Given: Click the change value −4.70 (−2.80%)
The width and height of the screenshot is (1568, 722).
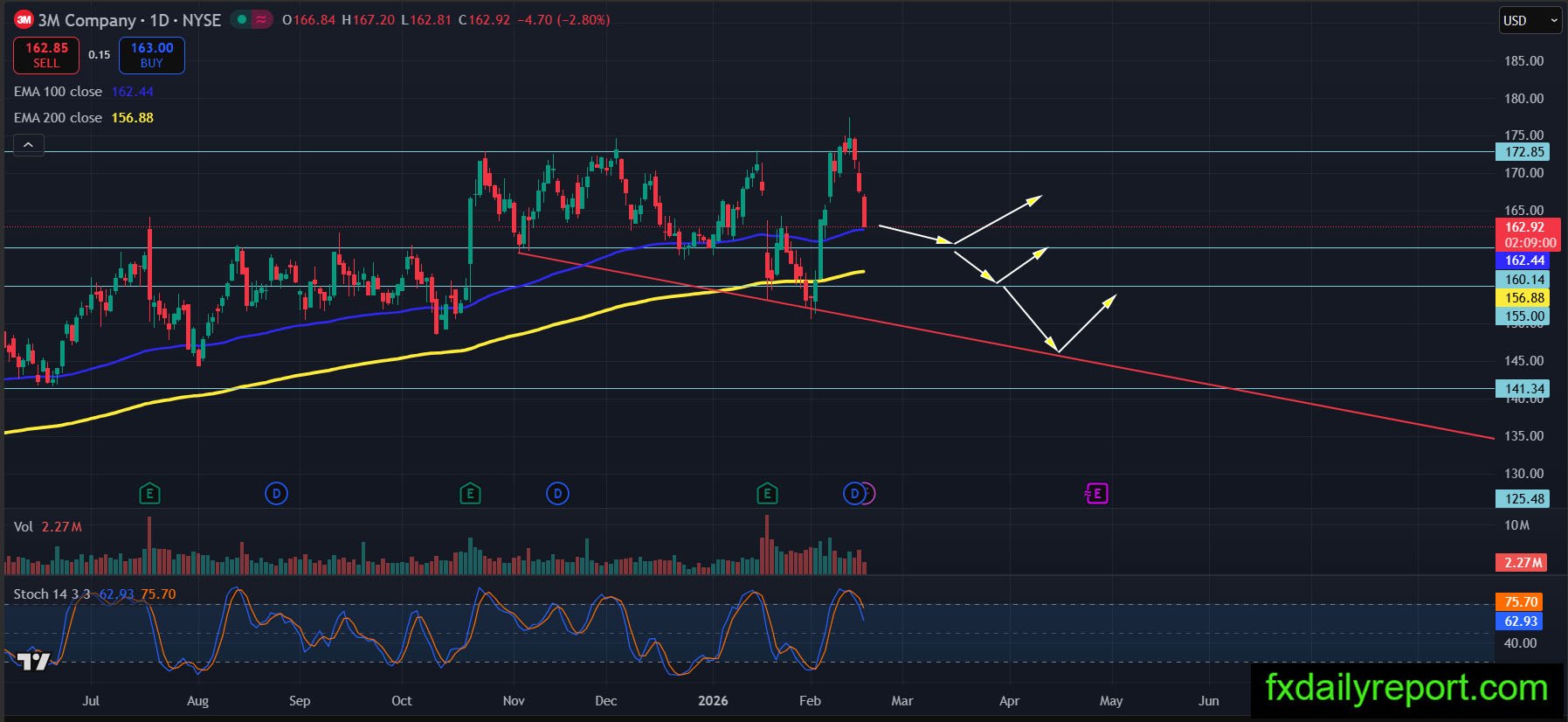Looking at the screenshot, I should click(563, 19).
